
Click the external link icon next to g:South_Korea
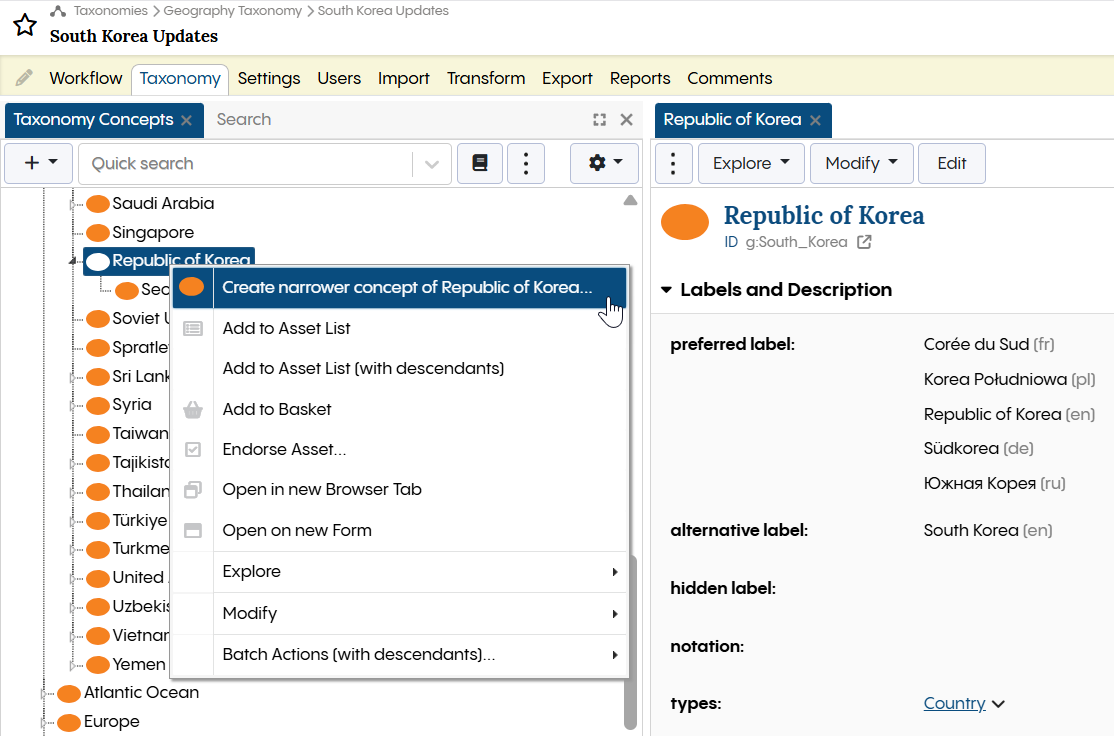pos(863,242)
